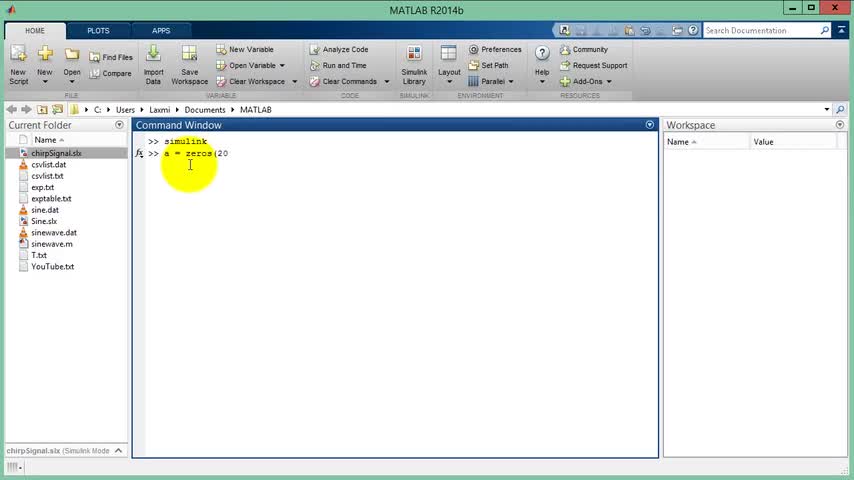Expand the Clear Workspace dropdown arrow
854x480 pixels.
click(x=295, y=82)
